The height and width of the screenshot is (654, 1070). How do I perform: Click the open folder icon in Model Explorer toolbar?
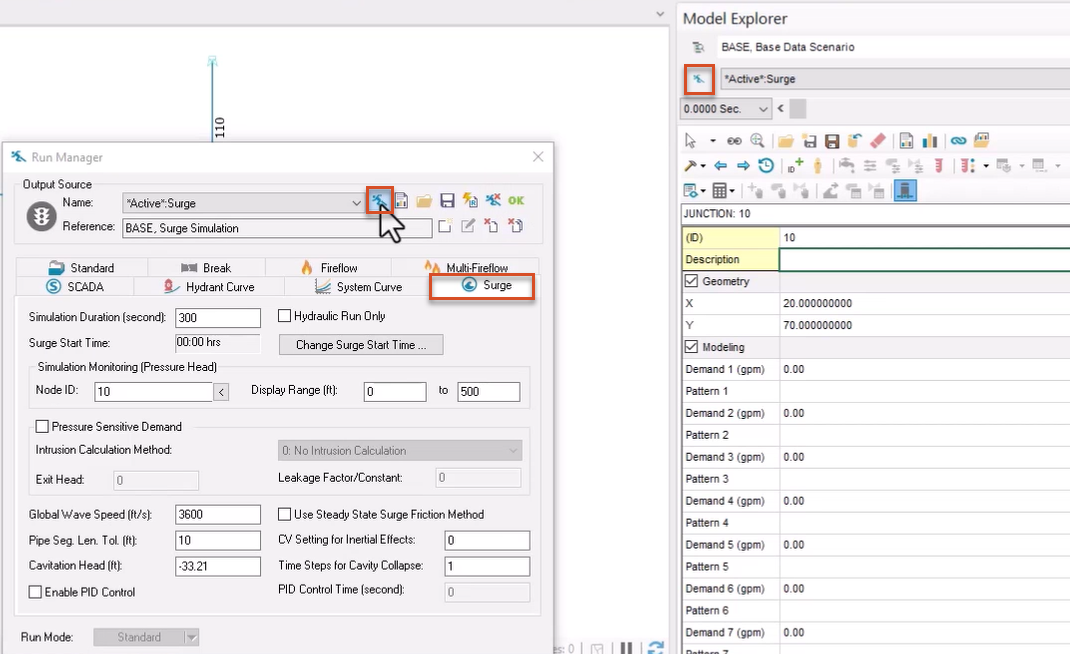click(x=785, y=141)
